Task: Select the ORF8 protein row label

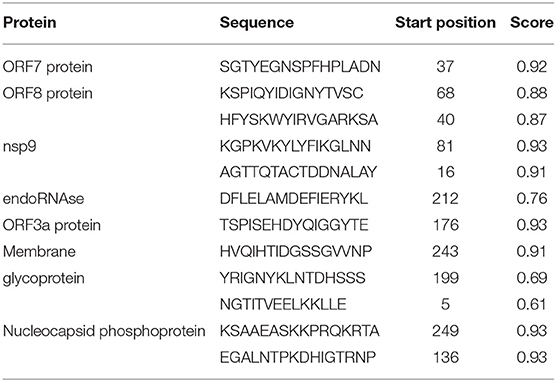Action: 48,93
